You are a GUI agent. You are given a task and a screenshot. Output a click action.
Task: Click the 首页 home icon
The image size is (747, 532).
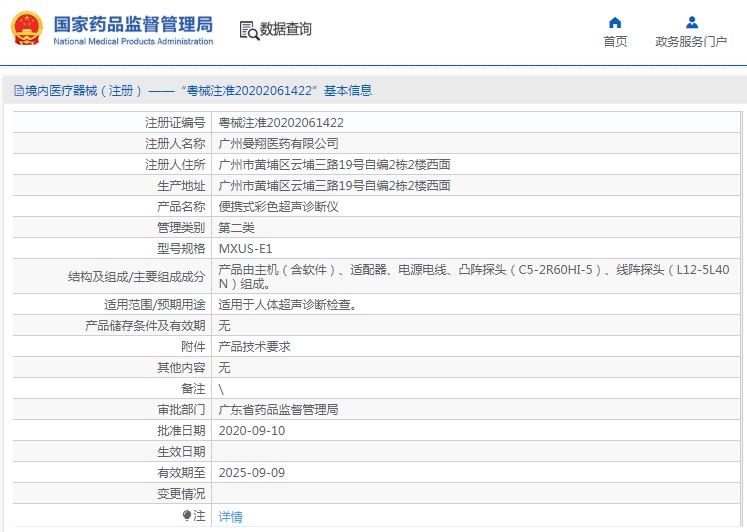pyautogui.click(x=615, y=22)
